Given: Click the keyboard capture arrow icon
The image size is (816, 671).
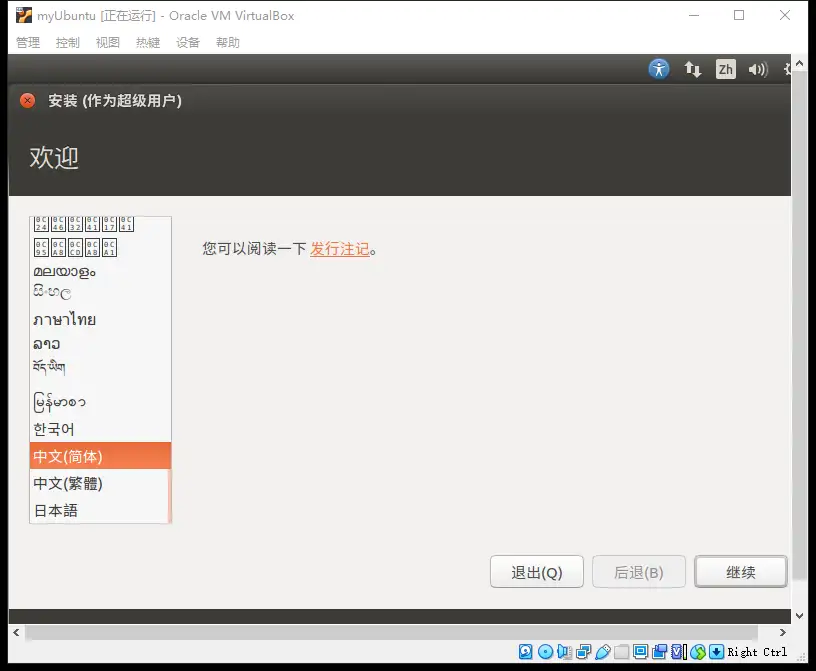Looking at the screenshot, I should (716, 652).
